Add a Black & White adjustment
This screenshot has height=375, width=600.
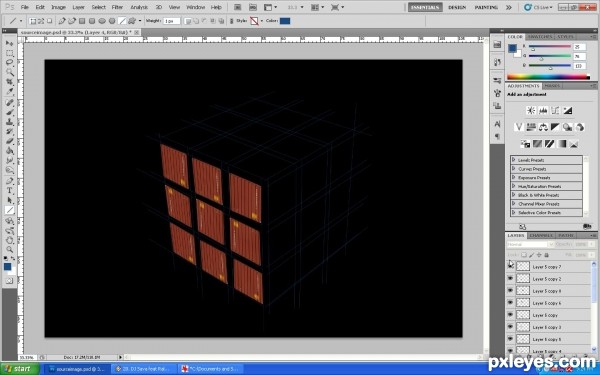(555, 127)
